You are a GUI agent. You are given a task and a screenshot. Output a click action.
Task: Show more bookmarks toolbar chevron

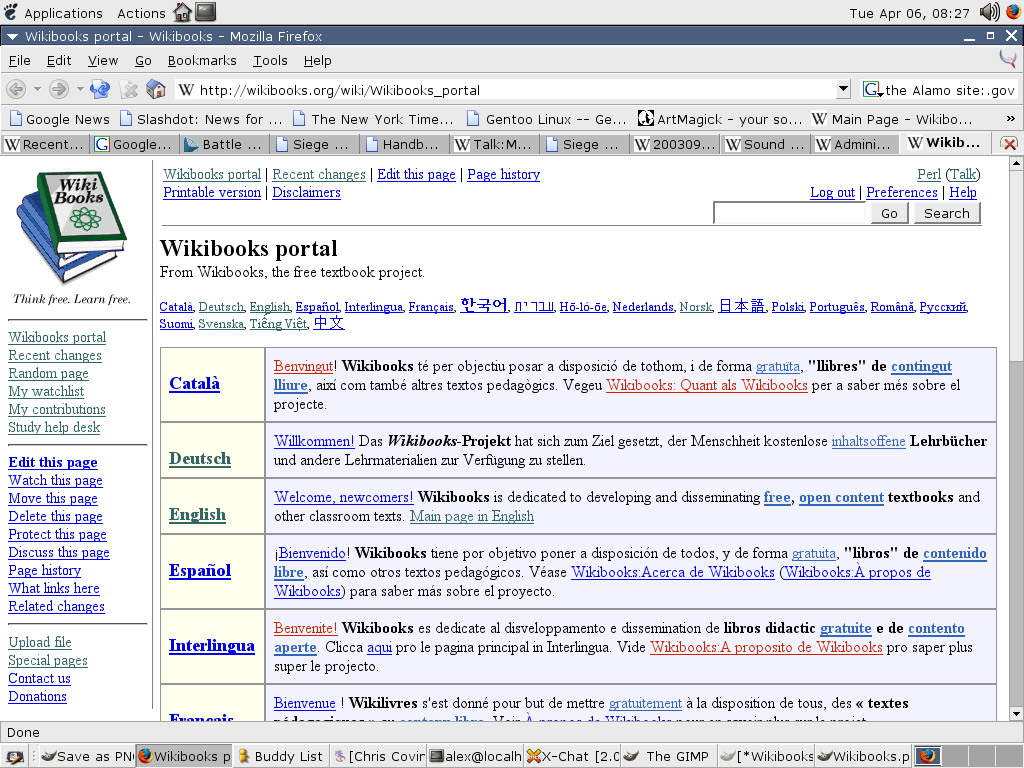click(1010, 119)
